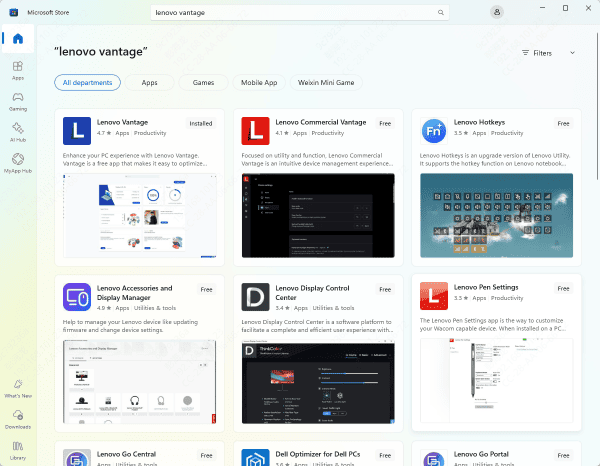Viewport: 600px width, 466px height.
Task: Click the Lenovo Go Portal icon
Action: coord(434,458)
